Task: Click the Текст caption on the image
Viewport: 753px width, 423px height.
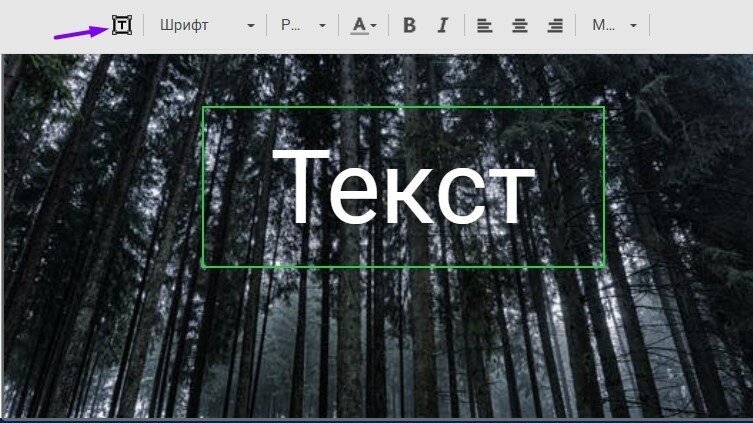Action: click(403, 188)
